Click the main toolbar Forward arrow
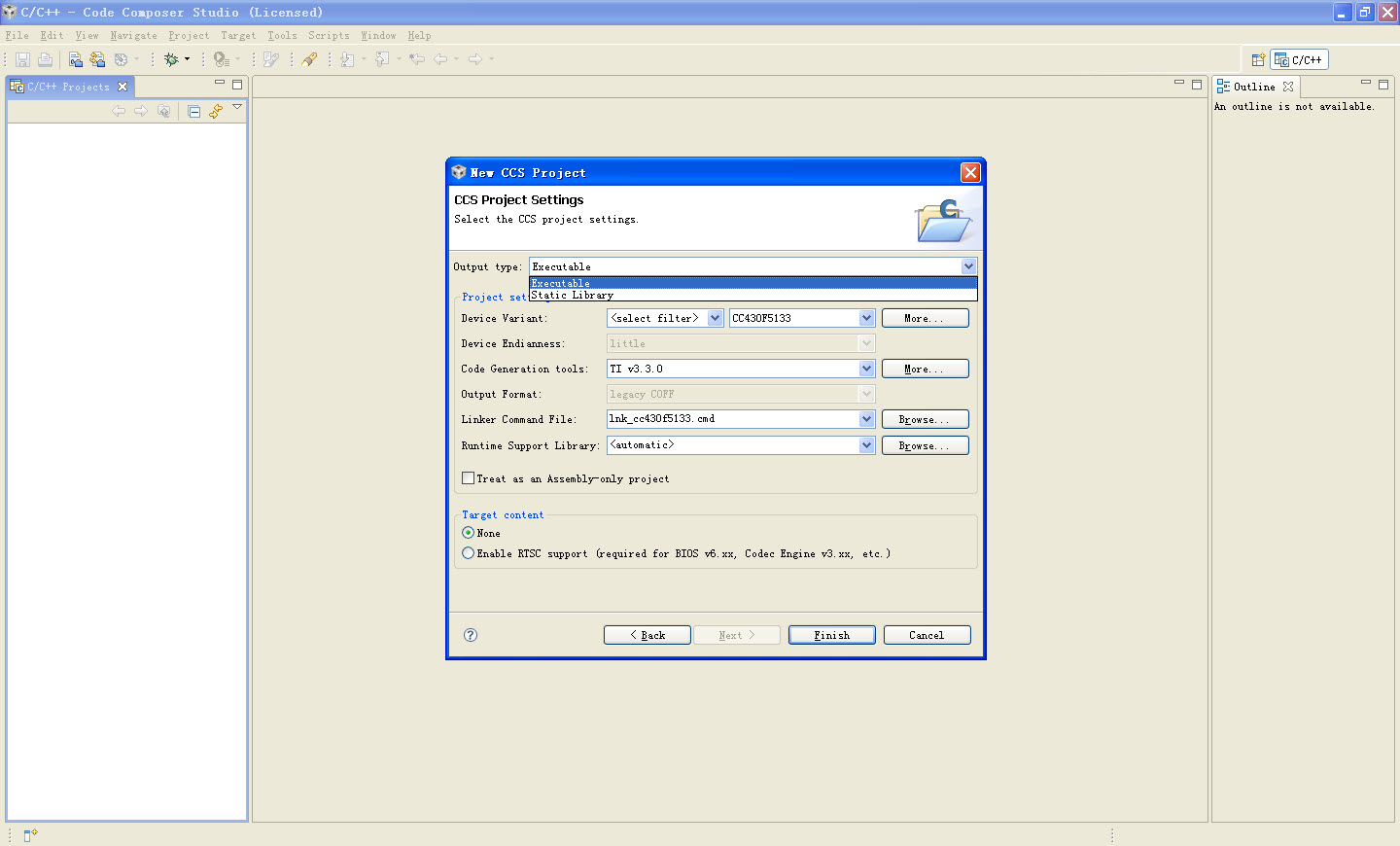The height and width of the screenshot is (846, 1400). click(x=475, y=59)
